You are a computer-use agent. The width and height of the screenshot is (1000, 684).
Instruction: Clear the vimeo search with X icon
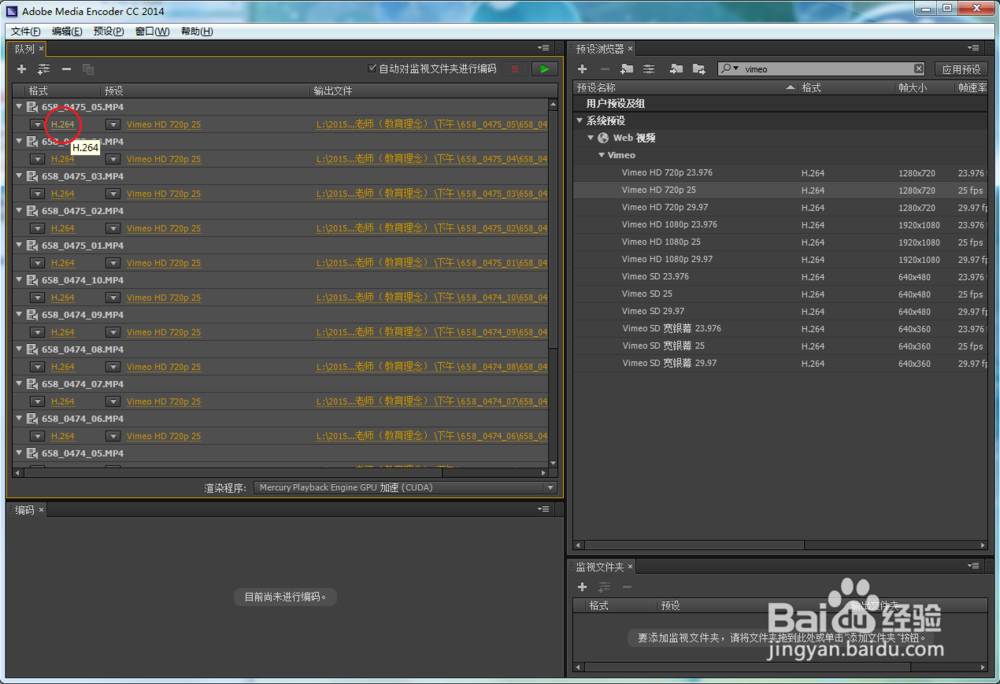pos(918,69)
